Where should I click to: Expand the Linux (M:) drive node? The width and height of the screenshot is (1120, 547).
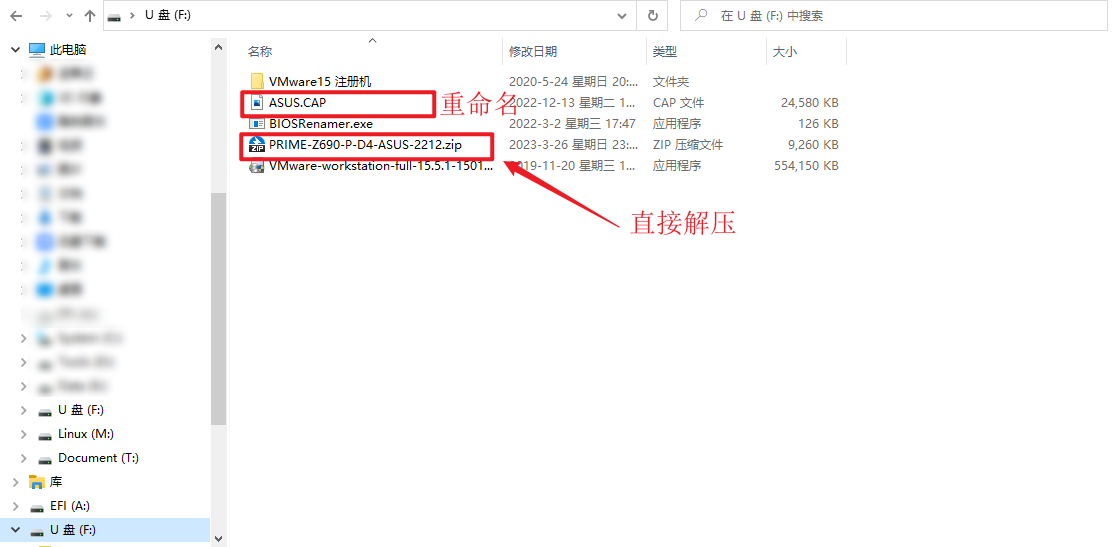[x=24, y=434]
